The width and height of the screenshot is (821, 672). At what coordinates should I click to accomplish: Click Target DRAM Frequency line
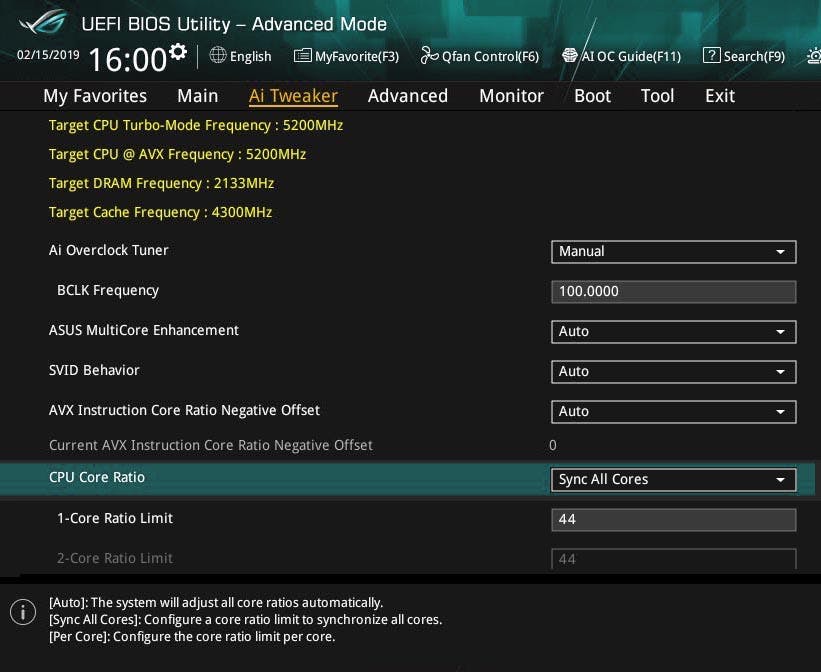coord(161,183)
